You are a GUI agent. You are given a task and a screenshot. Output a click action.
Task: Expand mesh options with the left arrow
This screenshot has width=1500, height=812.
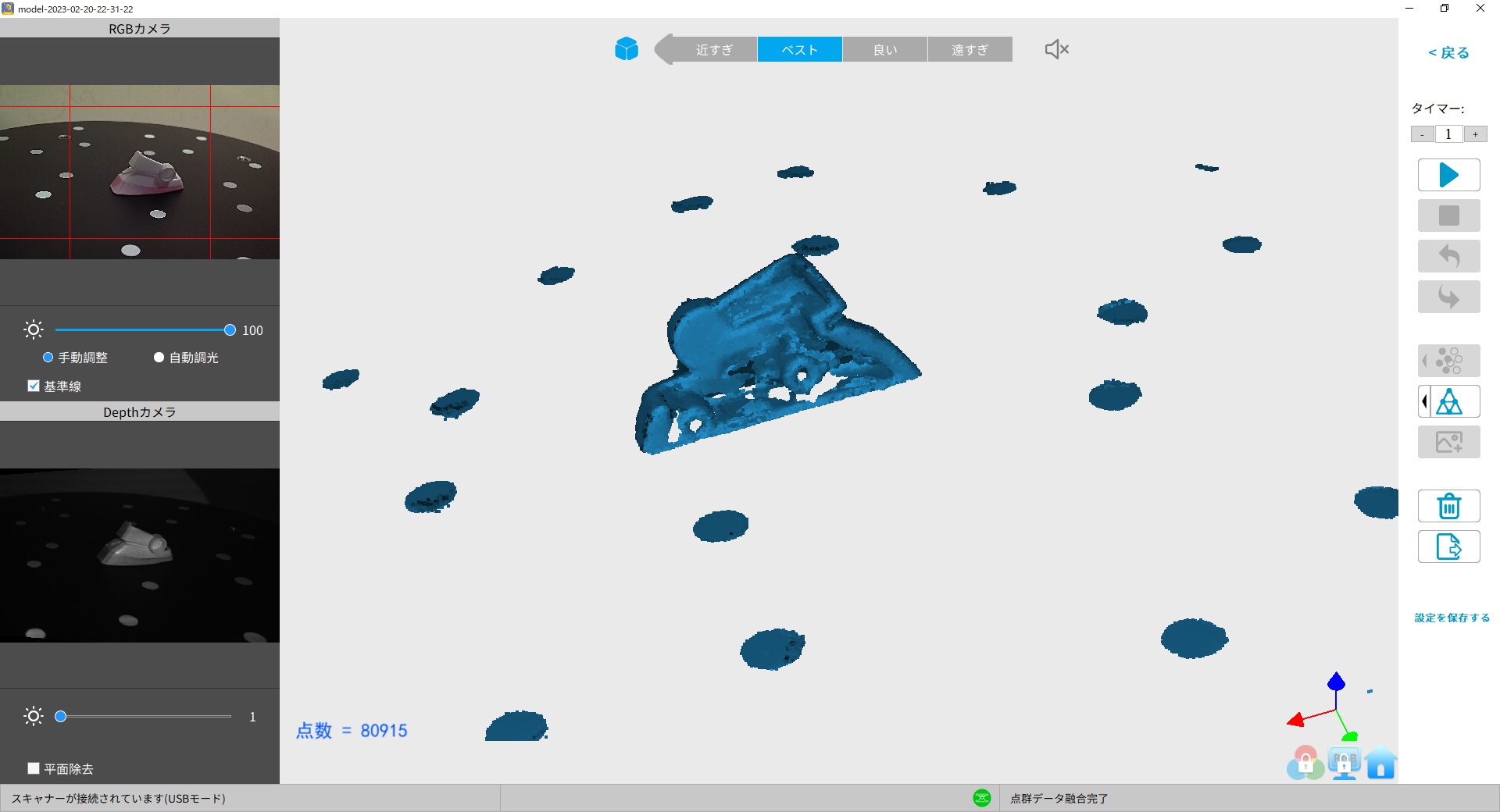point(1424,402)
